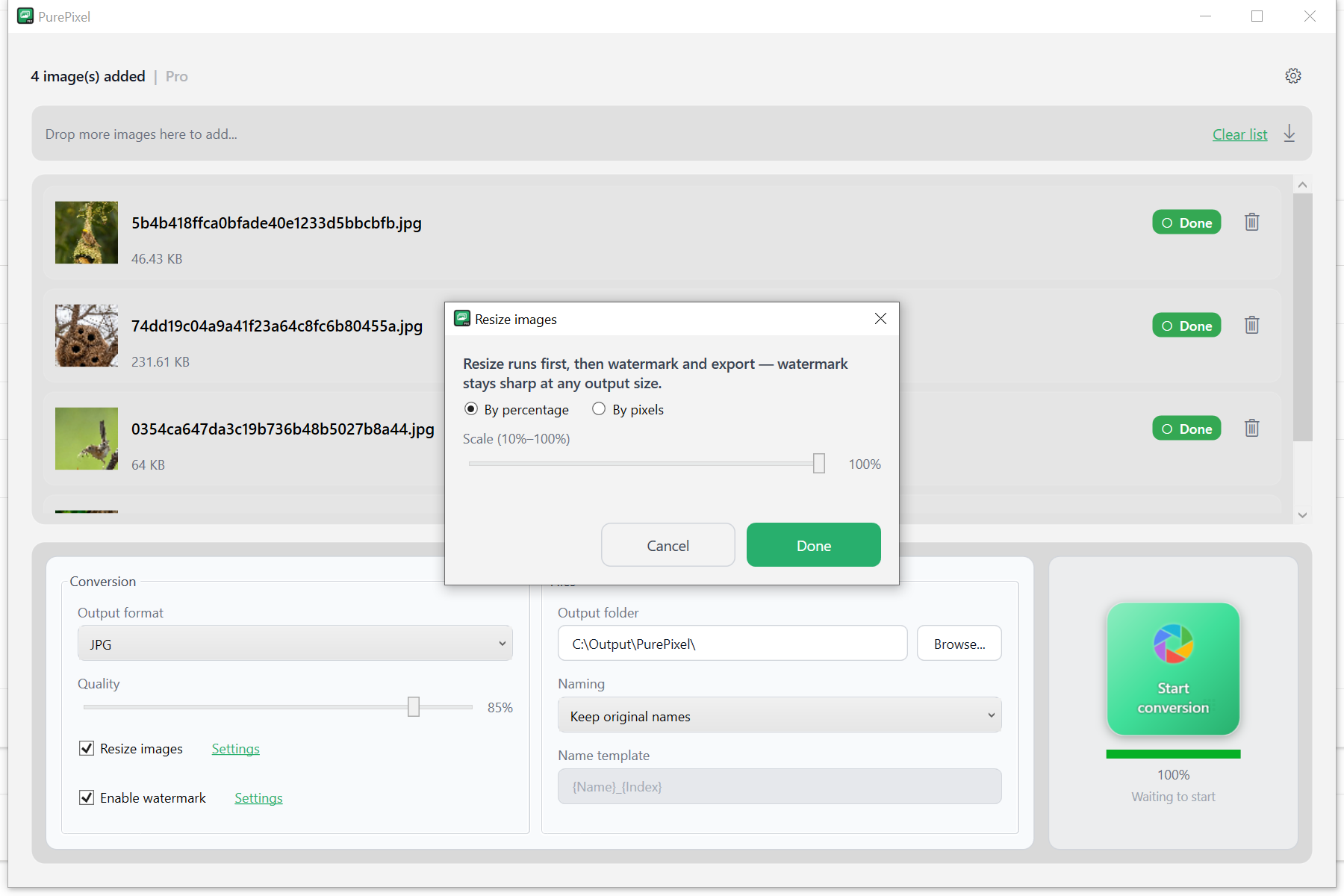Viewport: 1344px width, 896px height.
Task: Delete the 74dd19c04a9a41f23a64c8fc6b80455a.jpg image
Action: tap(1252, 325)
